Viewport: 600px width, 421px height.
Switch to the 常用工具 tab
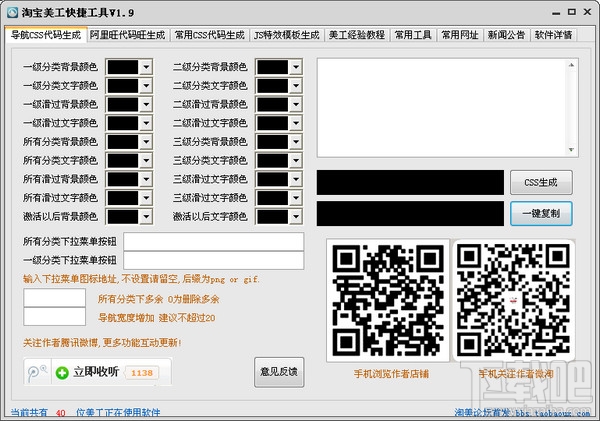click(413, 35)
